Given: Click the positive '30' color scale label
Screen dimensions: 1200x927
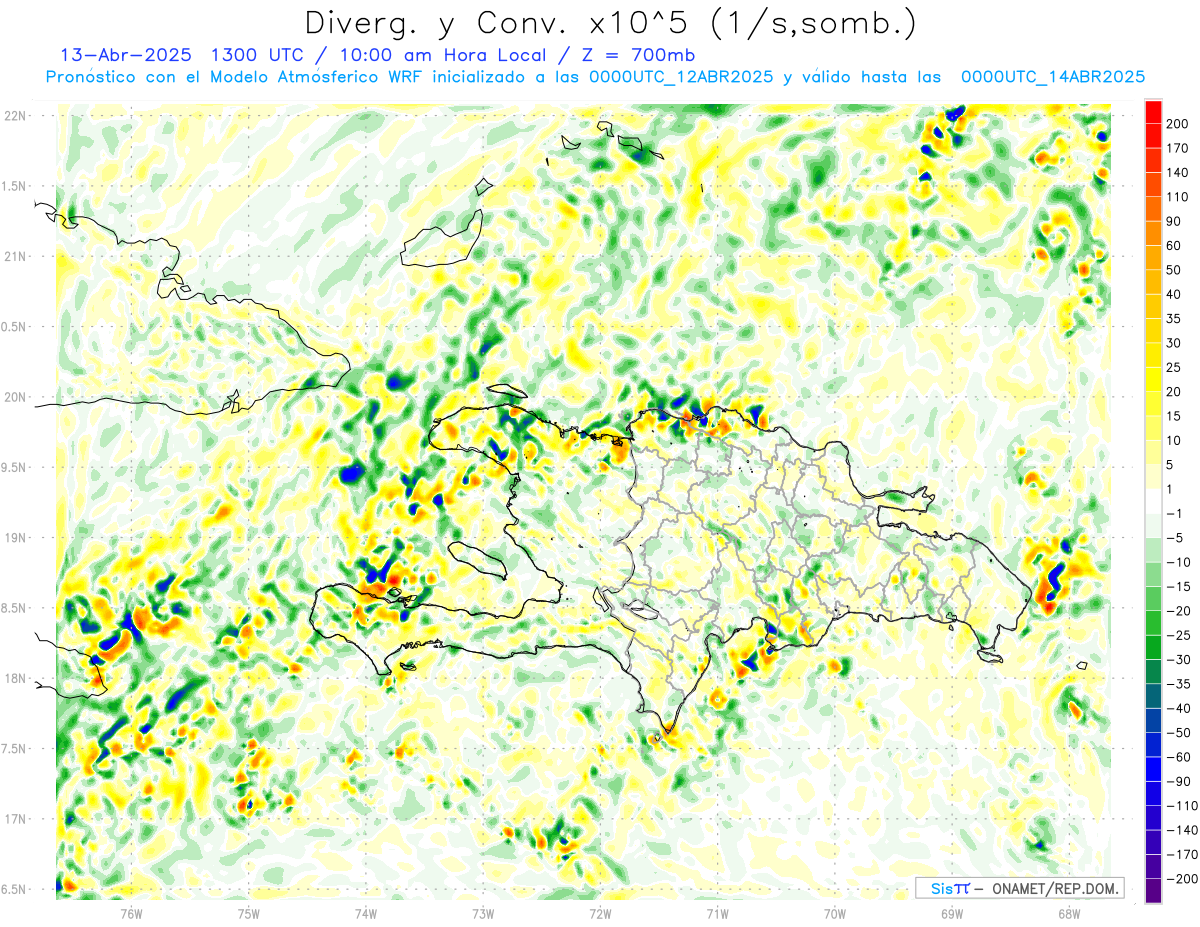Looking at the screenshot, I should [x=1175, y=343].
